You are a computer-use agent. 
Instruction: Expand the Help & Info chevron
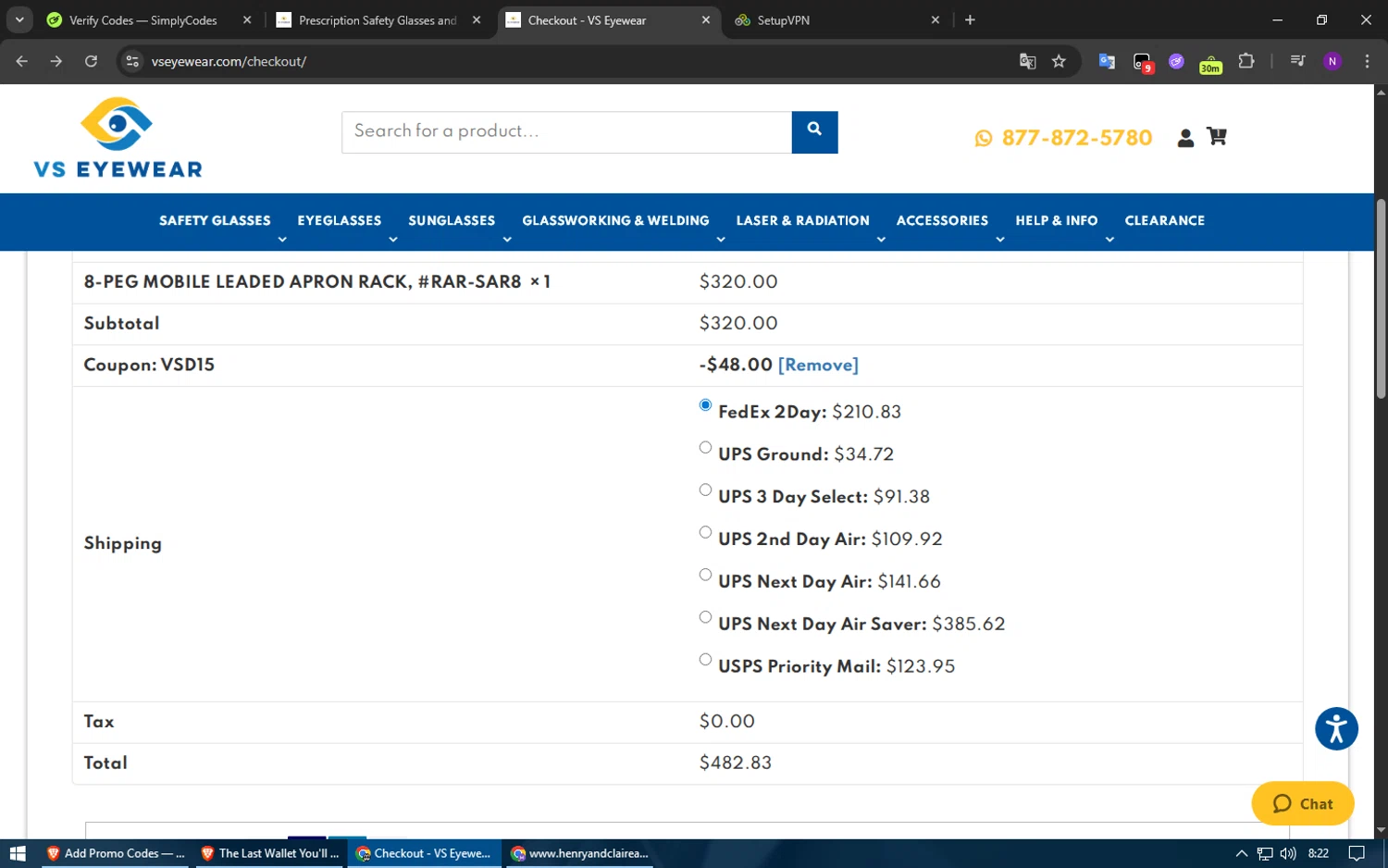(x=1109, y=240)
